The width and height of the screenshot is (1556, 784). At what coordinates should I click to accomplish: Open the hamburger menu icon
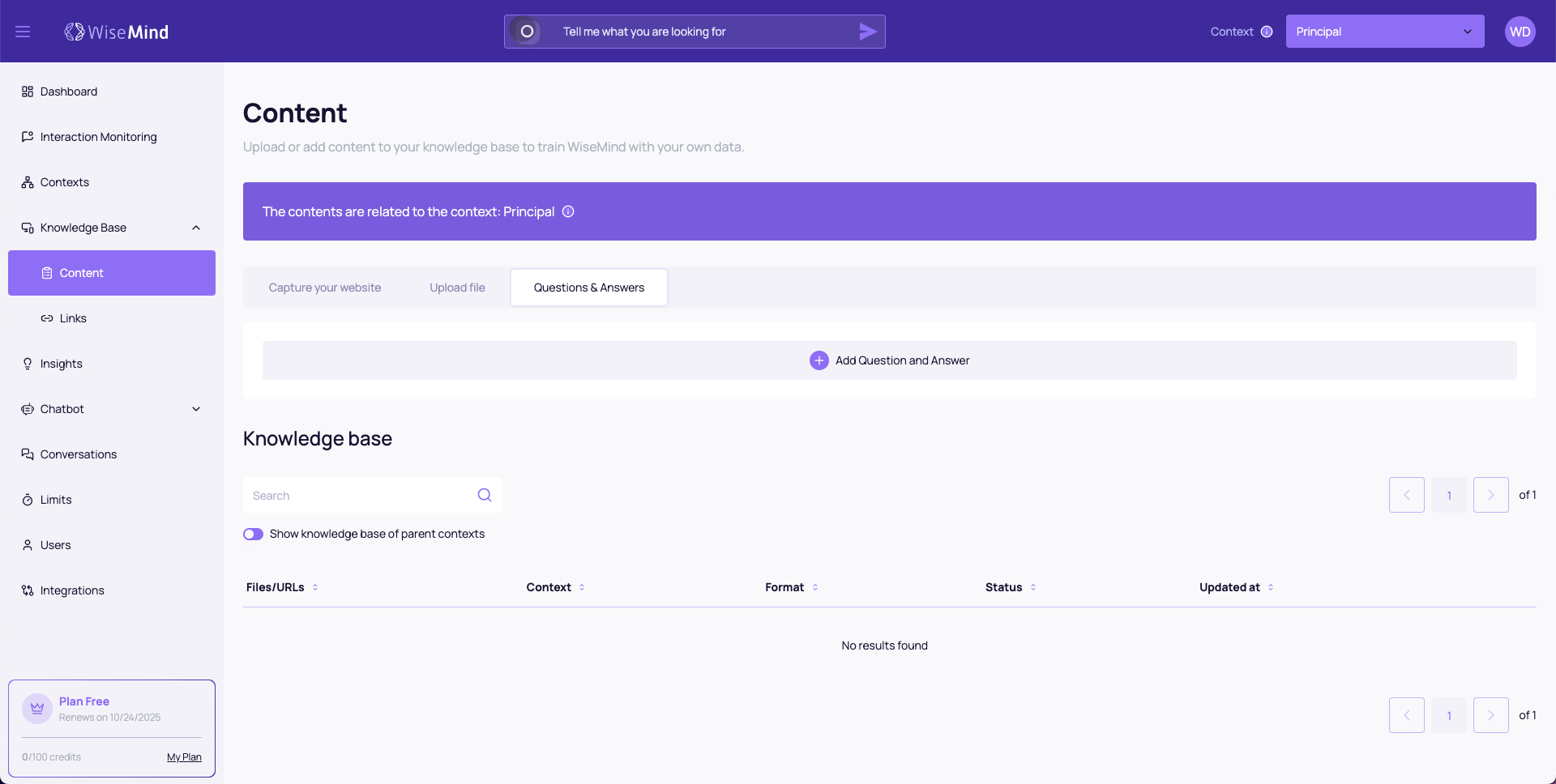click(x=23, y=32)
